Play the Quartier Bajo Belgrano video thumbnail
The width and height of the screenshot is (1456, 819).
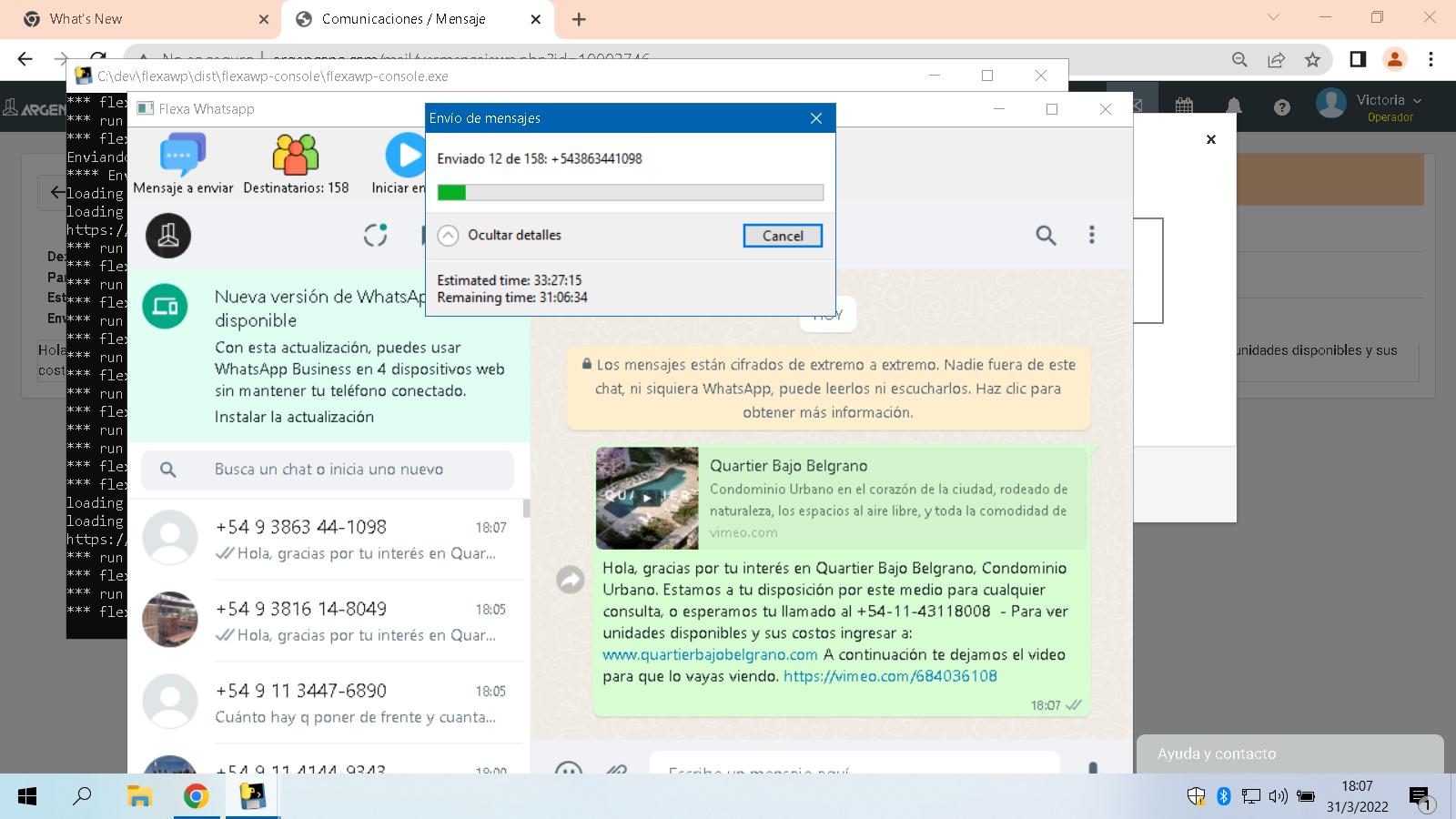(x=647, y=498)
